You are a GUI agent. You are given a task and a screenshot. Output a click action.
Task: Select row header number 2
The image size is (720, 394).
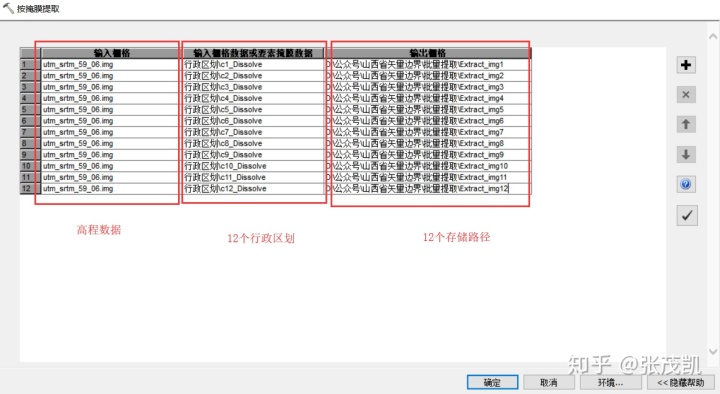click(x=30, y=75)
